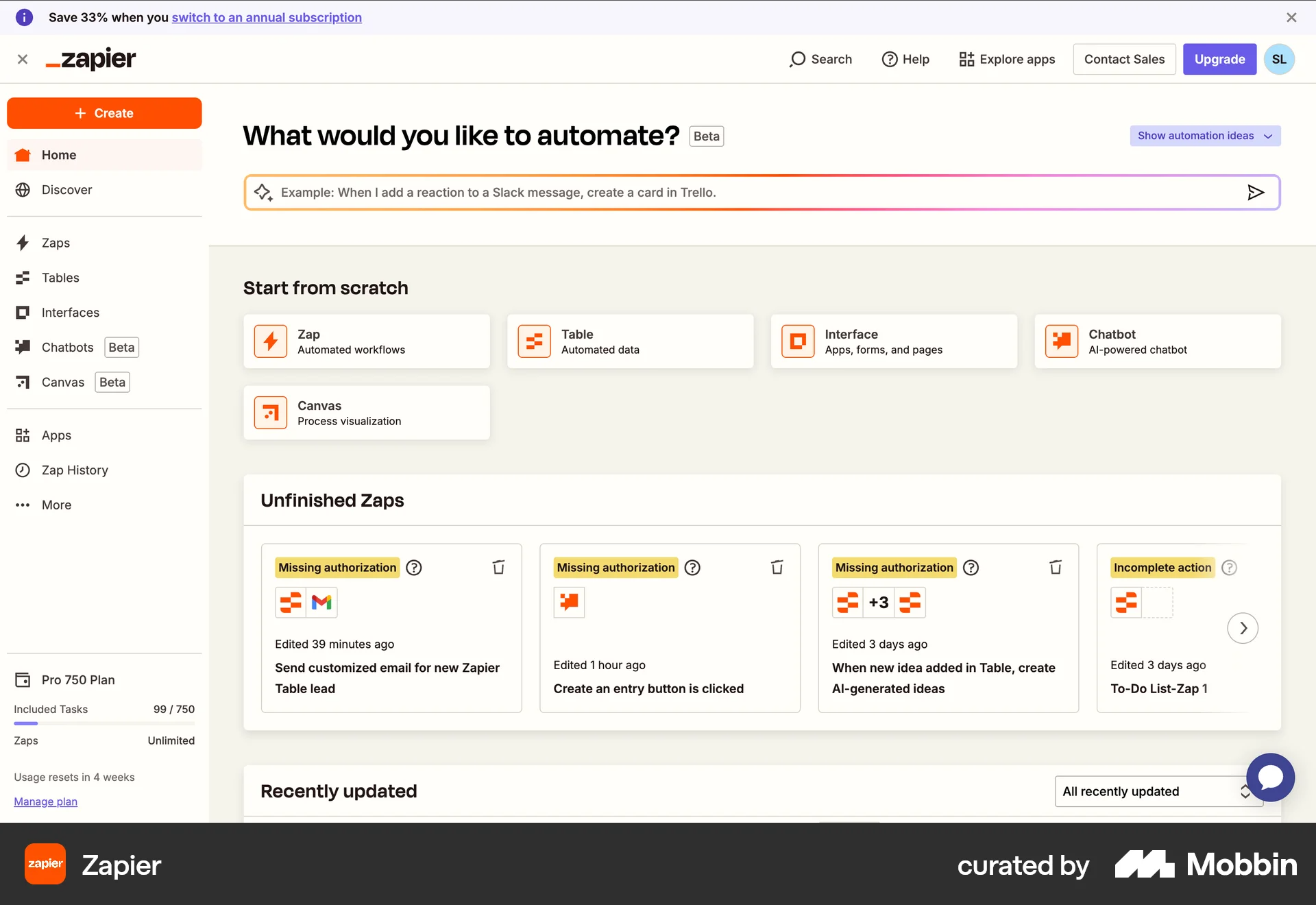Open Send customized email for new Zapier Table lead
The image size is (1316, 905).
point(387,678)
